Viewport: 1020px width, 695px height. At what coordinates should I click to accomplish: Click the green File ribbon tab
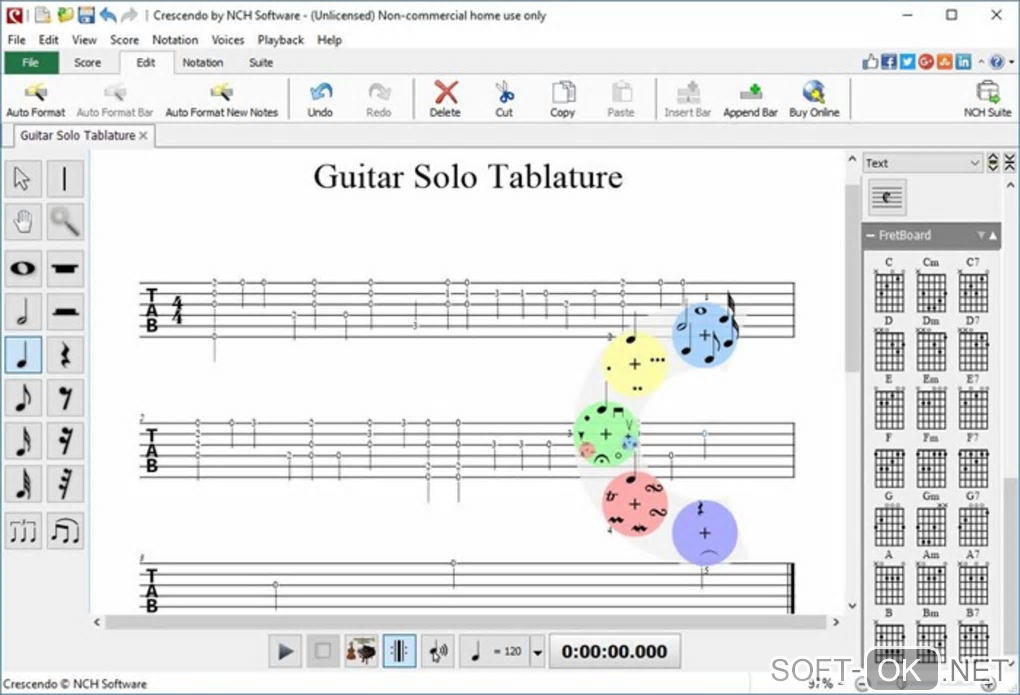[31, 62]
